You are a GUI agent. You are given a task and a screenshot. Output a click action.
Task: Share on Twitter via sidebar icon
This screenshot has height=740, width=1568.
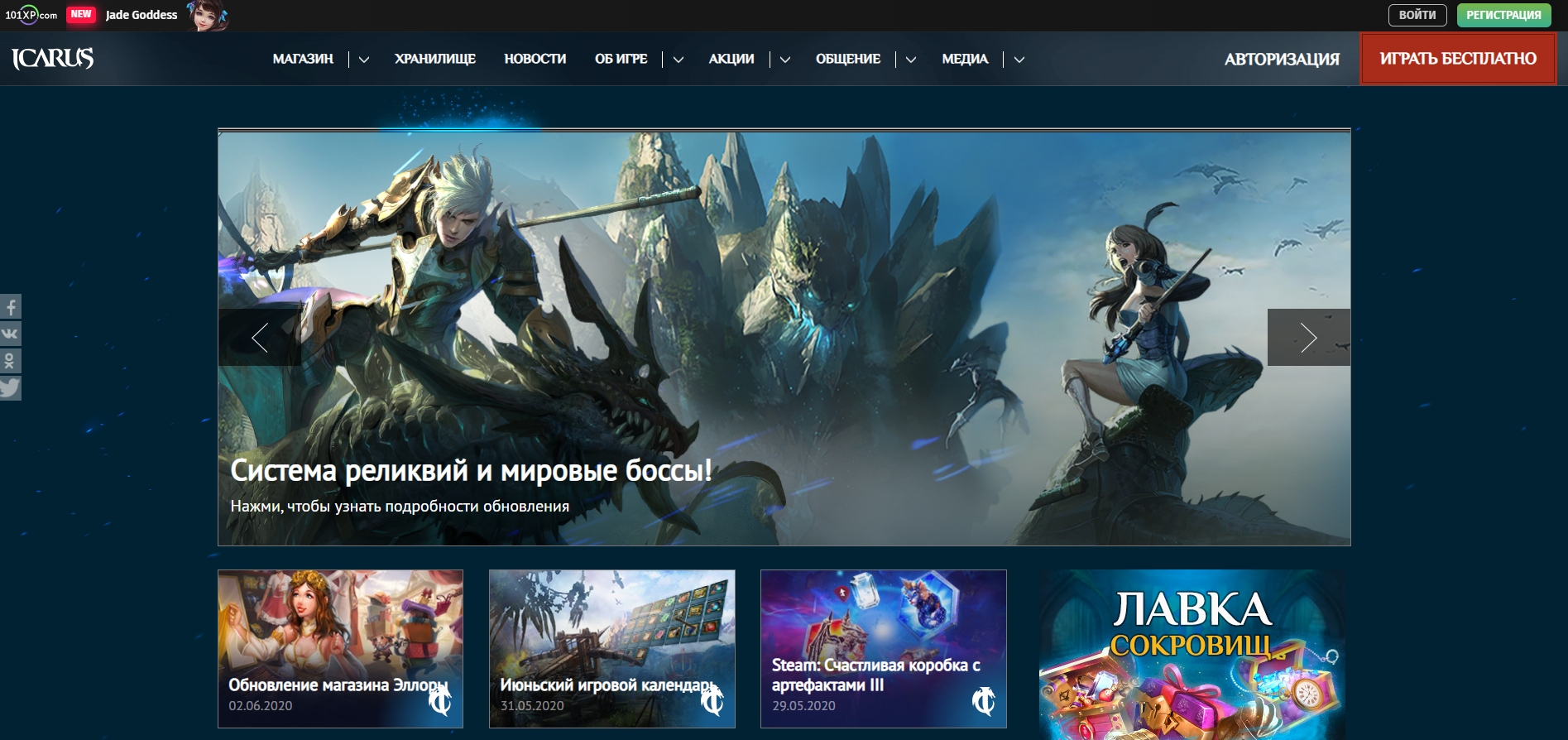tap(10, 388)
